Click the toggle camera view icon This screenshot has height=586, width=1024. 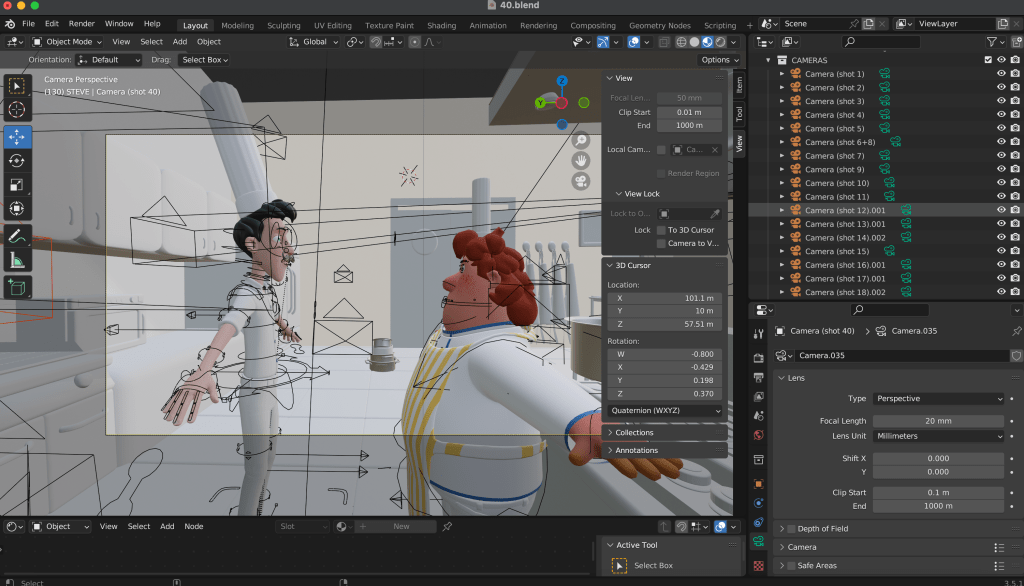pyautogui.click(x=580, y=181)
